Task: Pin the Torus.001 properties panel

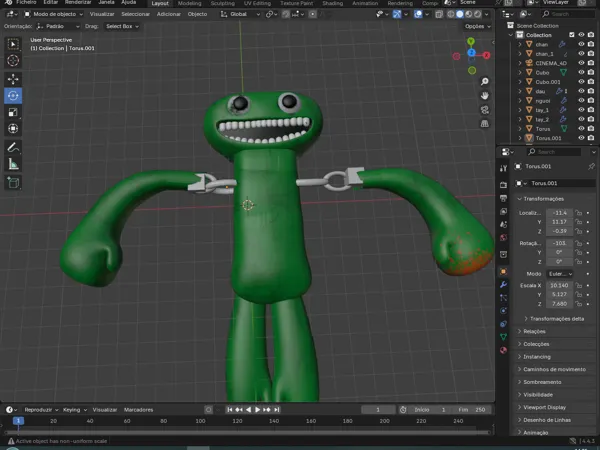Action: (x=591, y=166)
